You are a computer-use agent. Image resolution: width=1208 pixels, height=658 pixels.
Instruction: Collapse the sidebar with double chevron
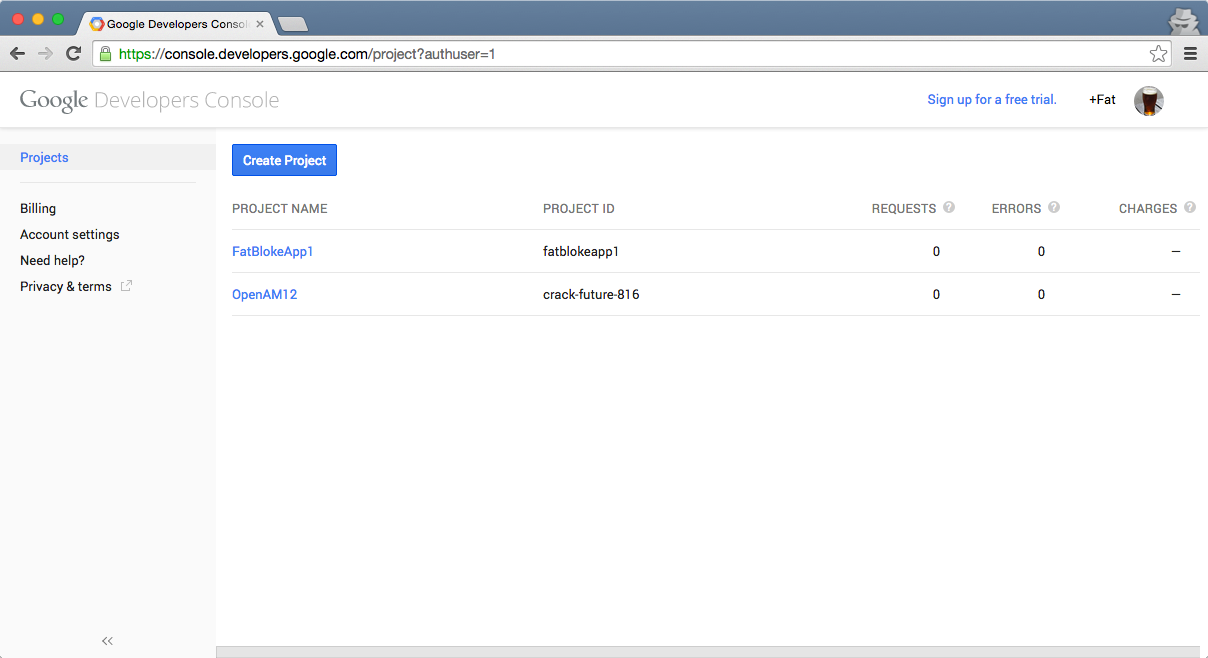pos(108,641)
